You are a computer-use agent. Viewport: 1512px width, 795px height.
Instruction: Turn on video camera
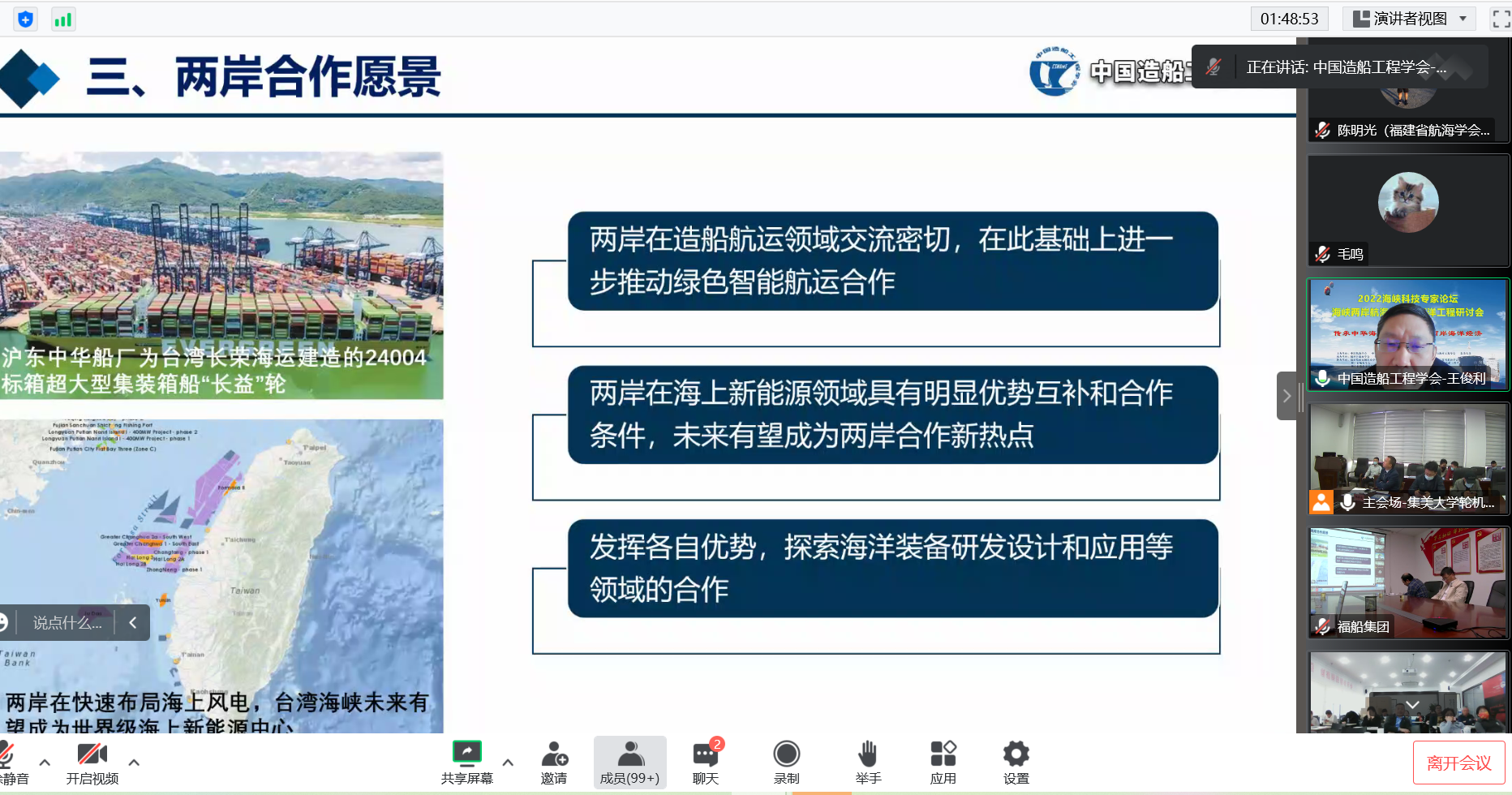pos(92,763)
